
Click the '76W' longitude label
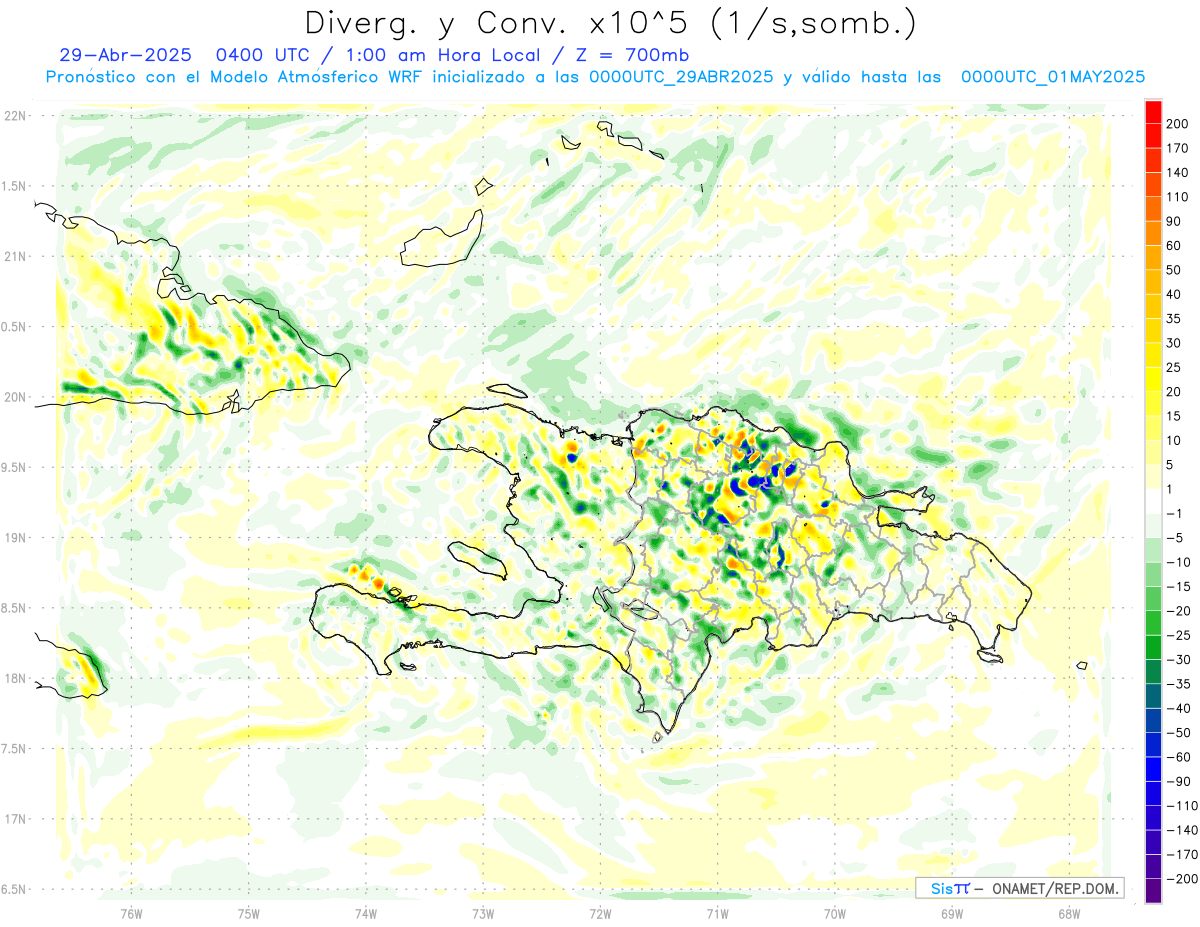point(131,913)
